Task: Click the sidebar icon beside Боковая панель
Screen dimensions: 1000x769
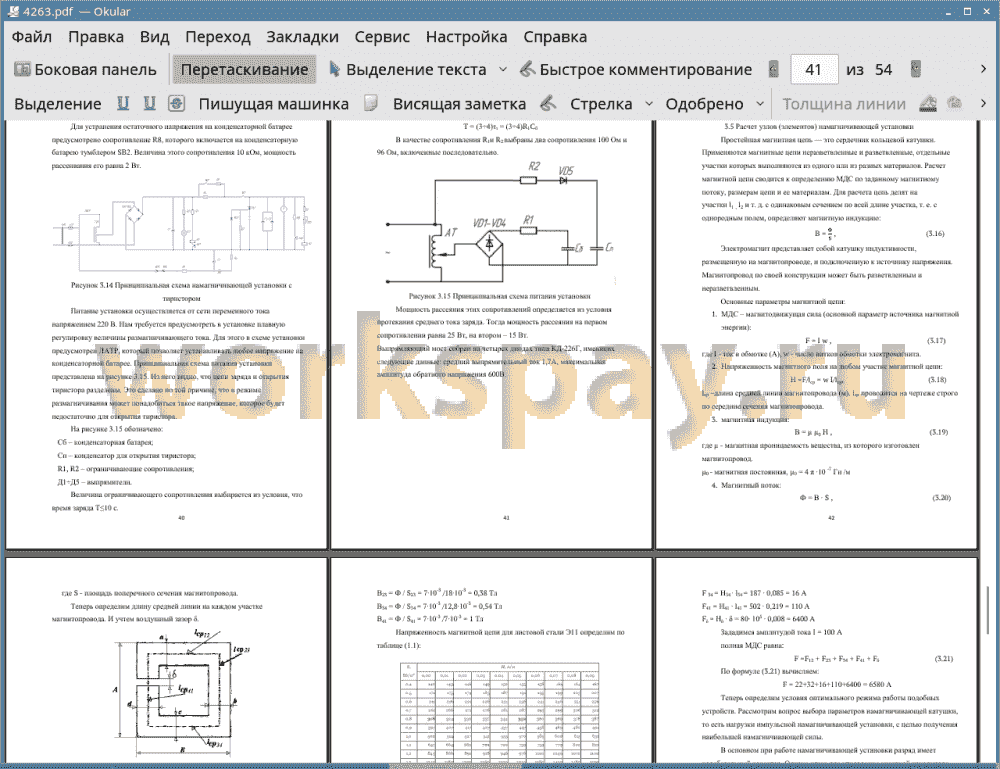Action: tap(22, 69)
